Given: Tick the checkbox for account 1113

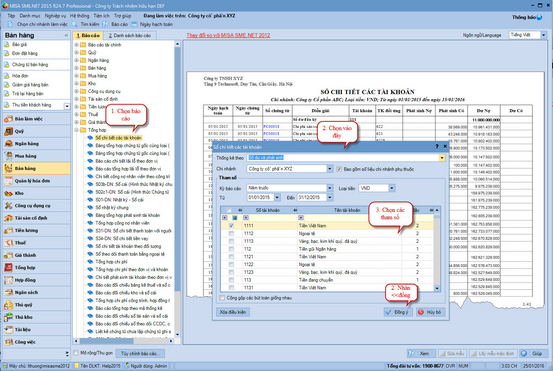Looking at the screenshot, I should point(231,241).
